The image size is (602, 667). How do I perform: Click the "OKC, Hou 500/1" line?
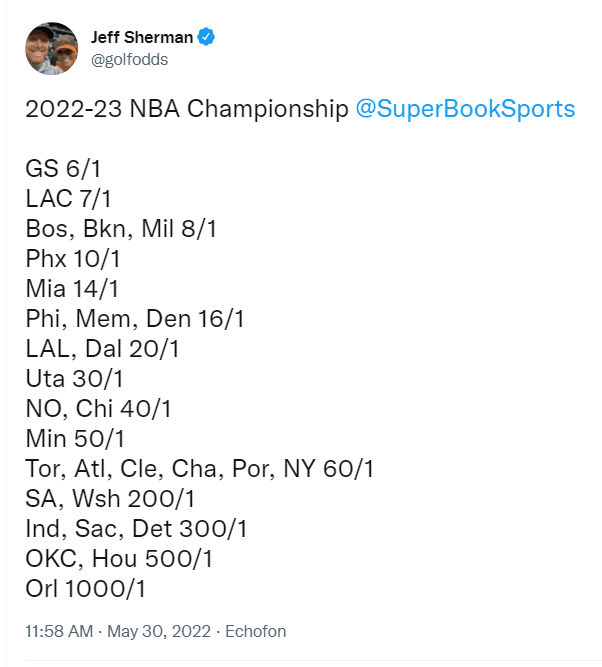[119, 559]
